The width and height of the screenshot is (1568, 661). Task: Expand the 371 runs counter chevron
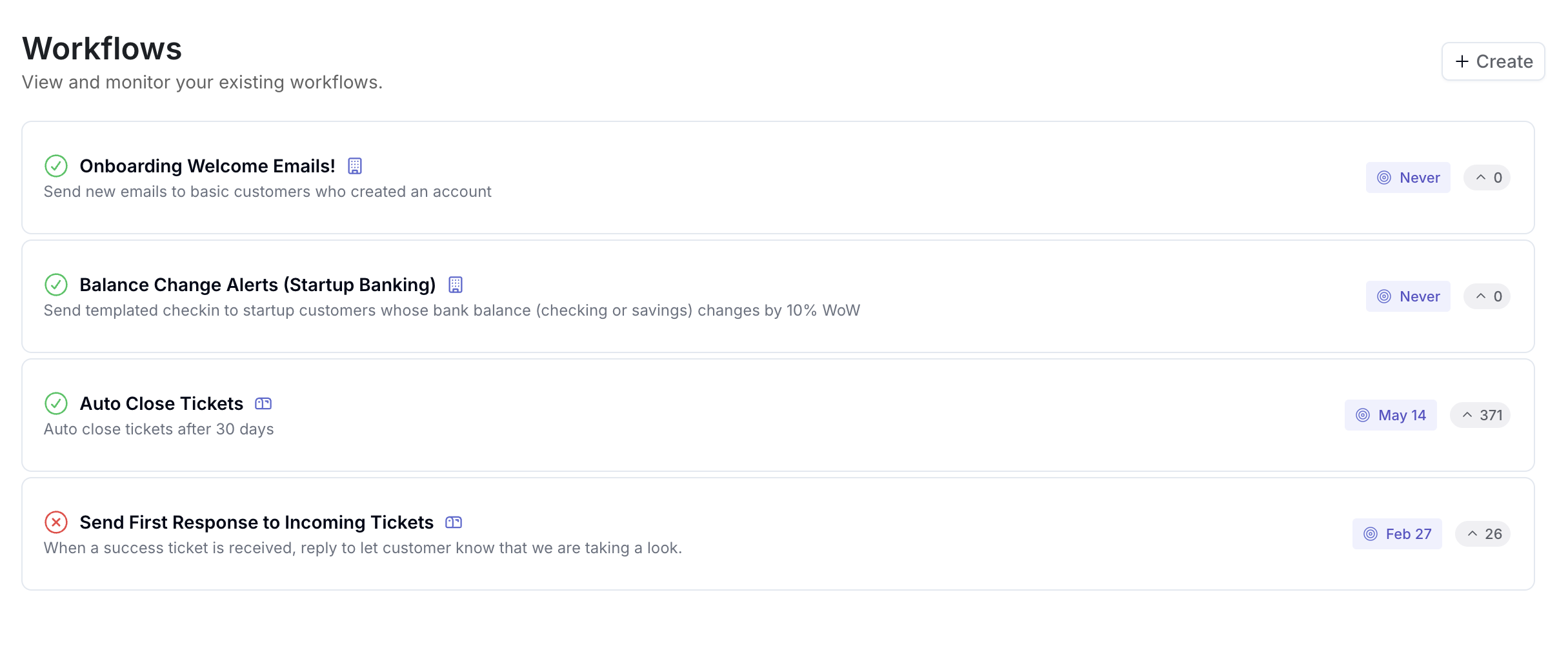tap(1467, 415)
